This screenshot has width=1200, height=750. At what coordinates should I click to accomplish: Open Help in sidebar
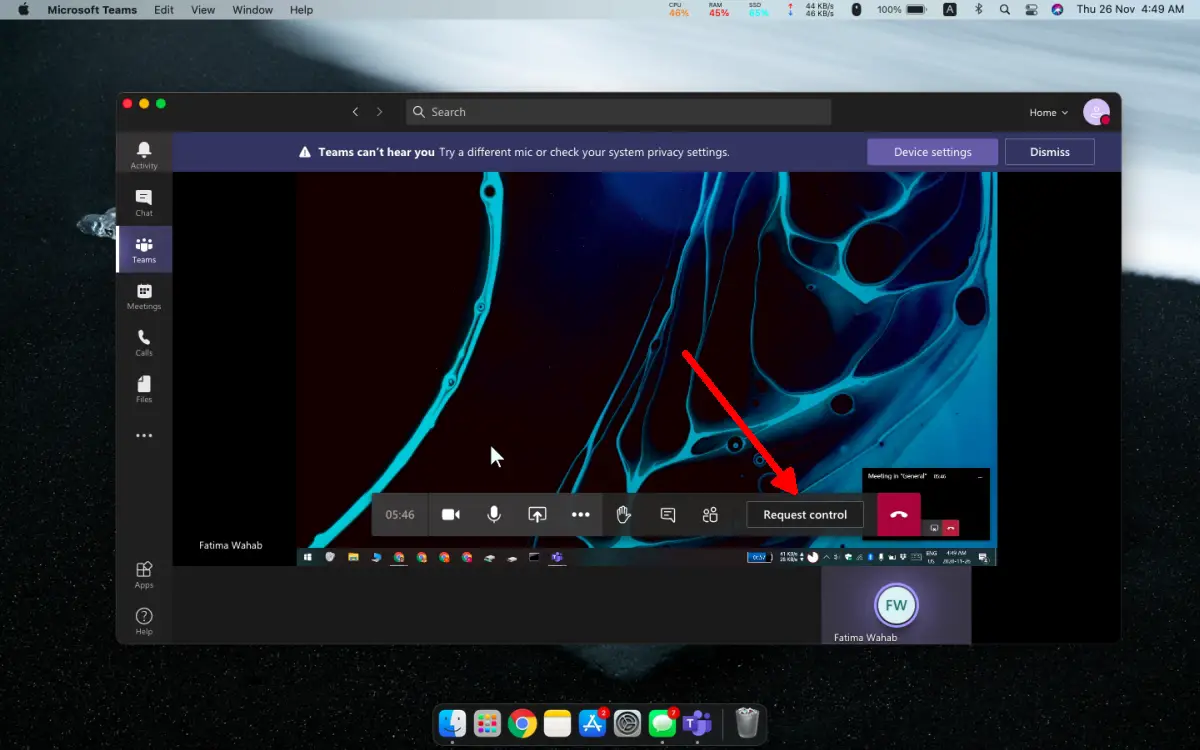144,620
